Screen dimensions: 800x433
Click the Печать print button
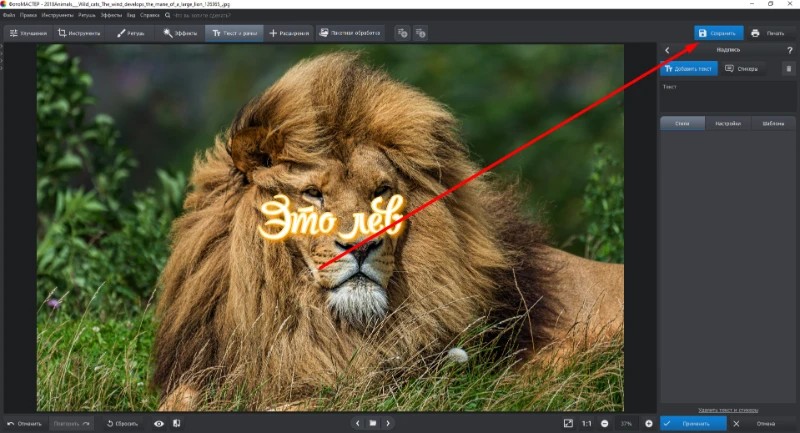pos(768,33)
